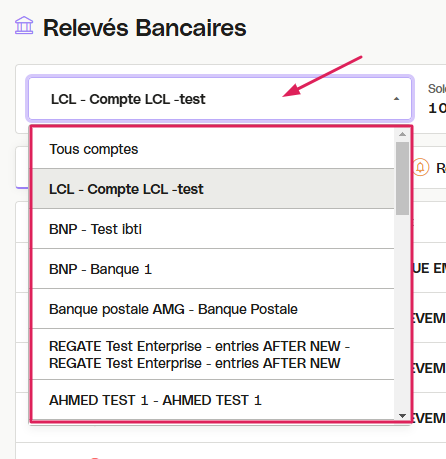This screenshot has height=459, width=446.
Task: Click the truncated label next to the bell
Action: coord(441,168)
